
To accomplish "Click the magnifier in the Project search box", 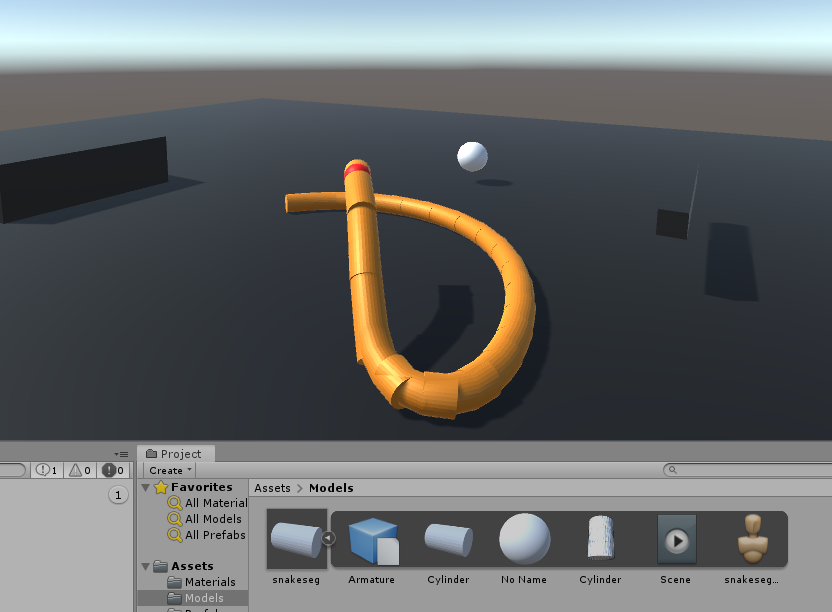I will (x=672, y=470).
